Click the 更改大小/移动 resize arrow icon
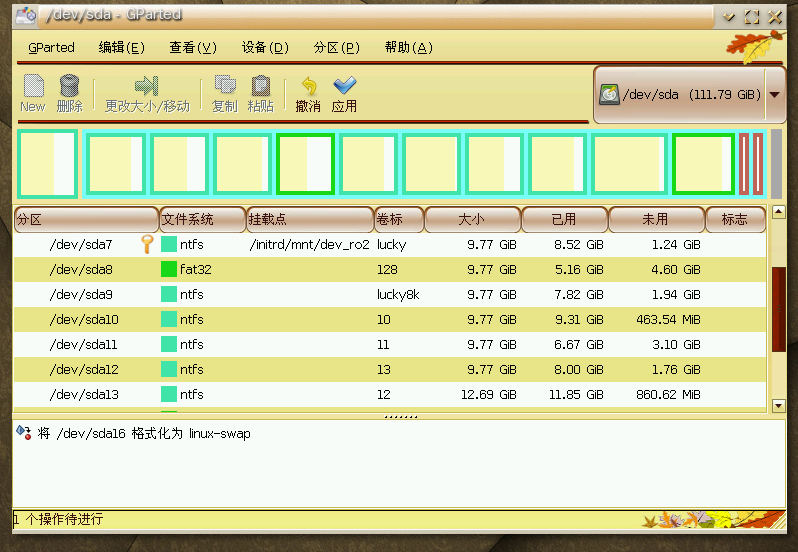The width and height of the screenshot is (798, 552). [147, 85]
